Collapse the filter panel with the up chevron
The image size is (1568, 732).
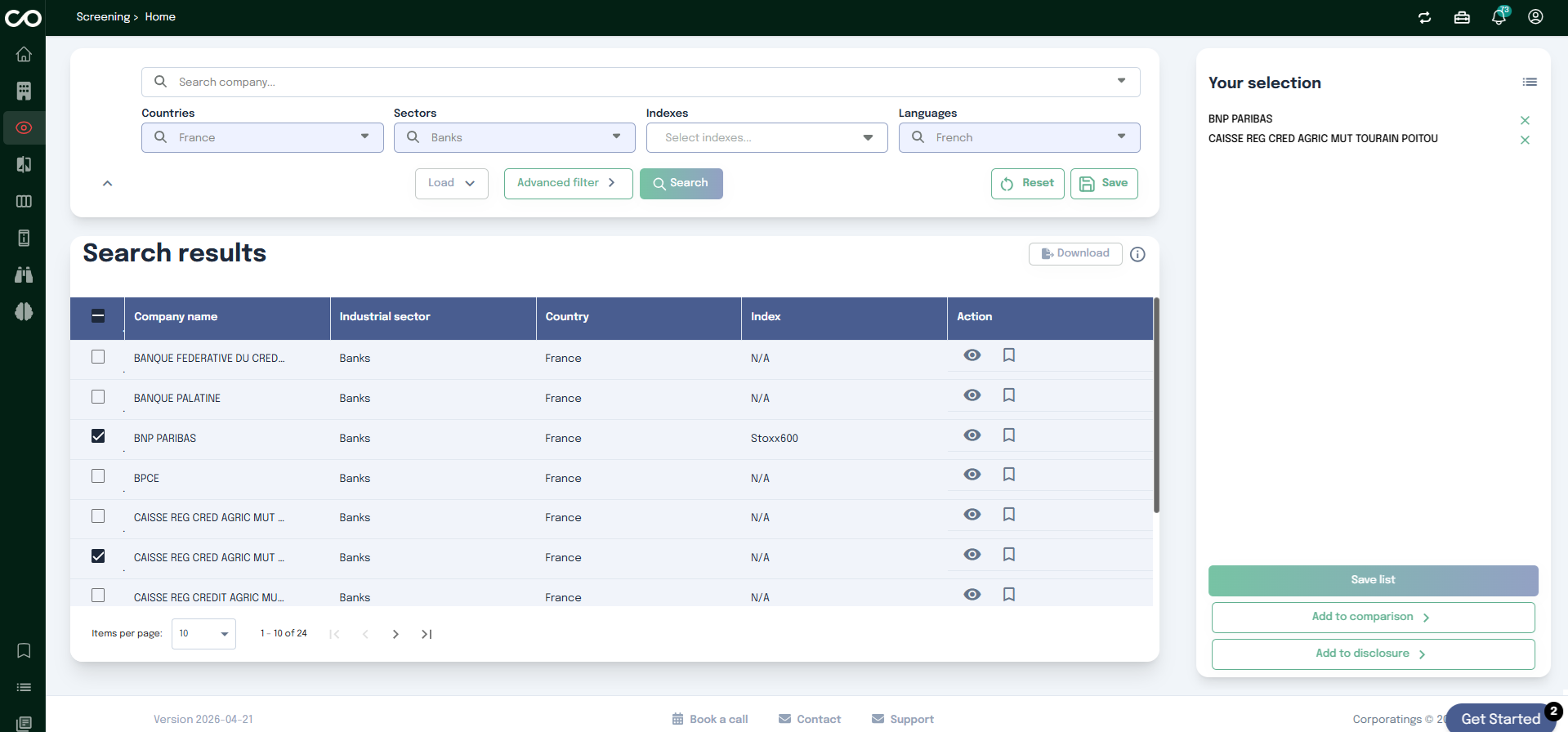pyautogui.click(x=107, y=183)
